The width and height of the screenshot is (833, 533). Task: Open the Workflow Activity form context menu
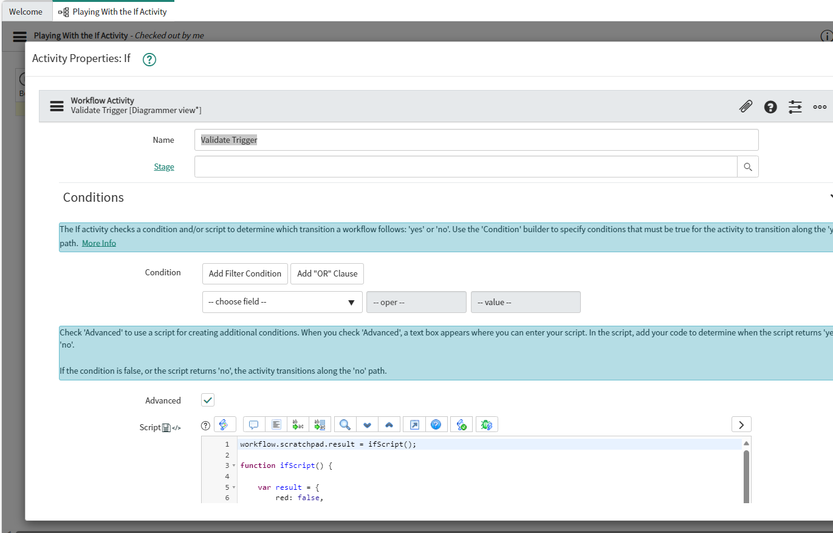(57, 106)
